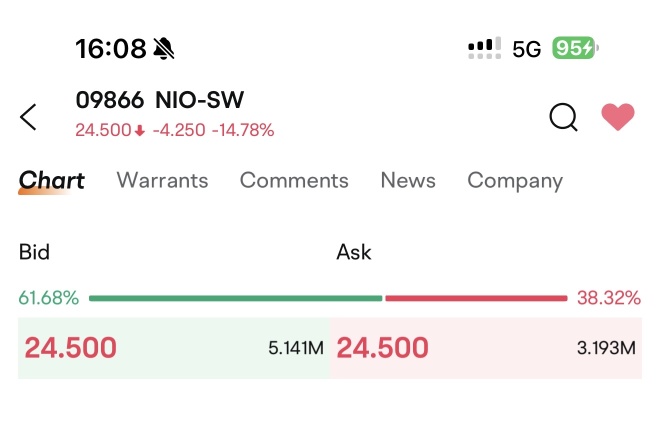
Task: Switch to the News tab
Action: point(408,181)
